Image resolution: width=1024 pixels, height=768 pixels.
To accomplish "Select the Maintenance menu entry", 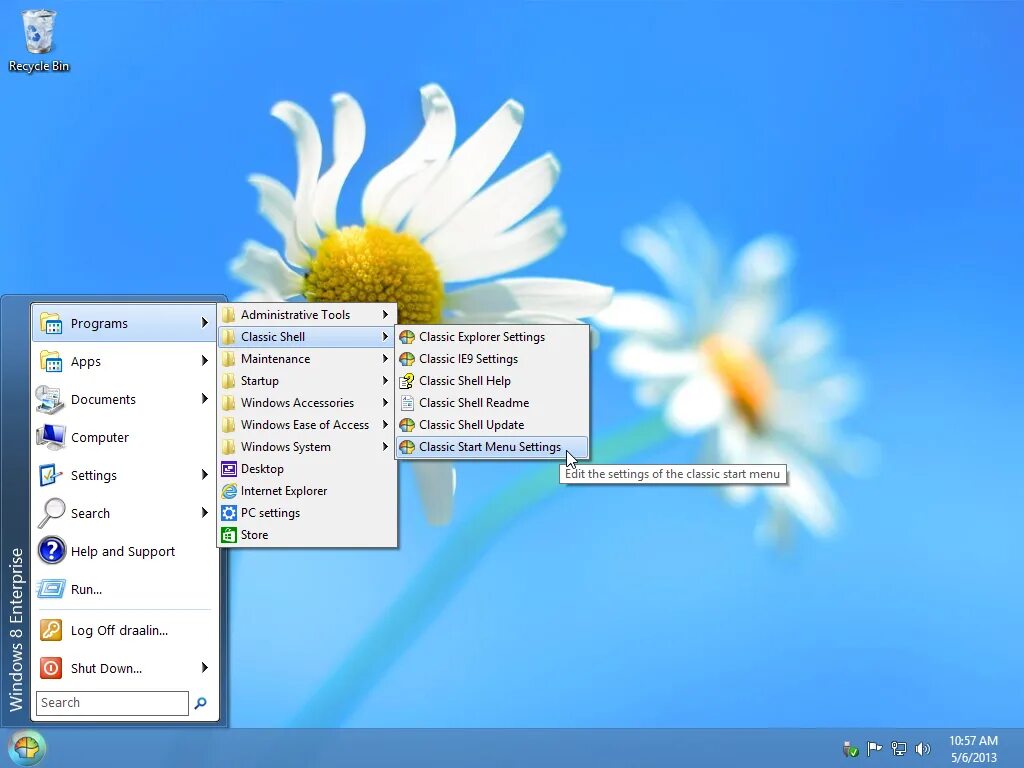I will coord(276,359).
